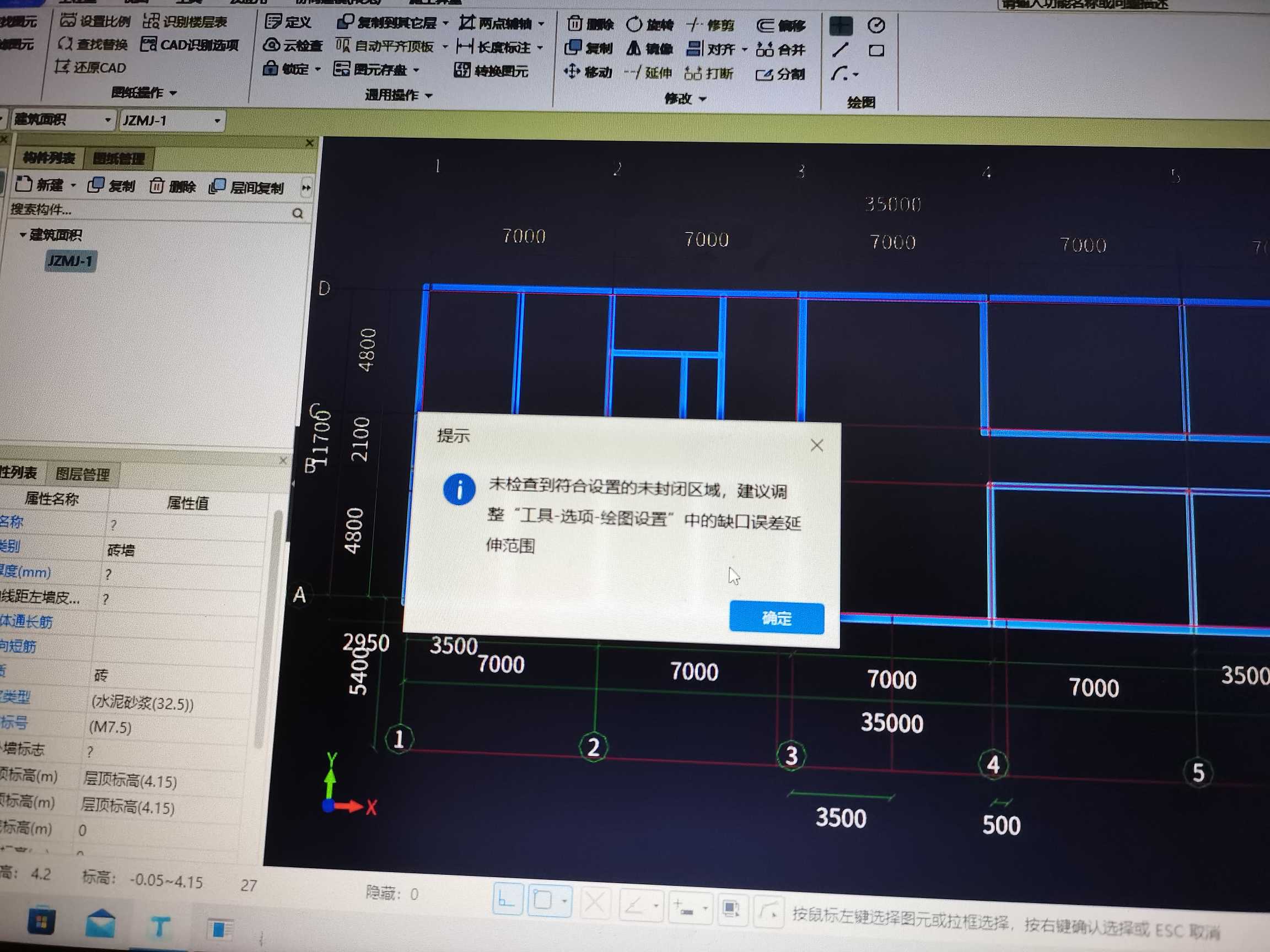The image size is (1270, 952).
Task: Click the 旋转 rotate tool icon
Action: tap(634, 25)
